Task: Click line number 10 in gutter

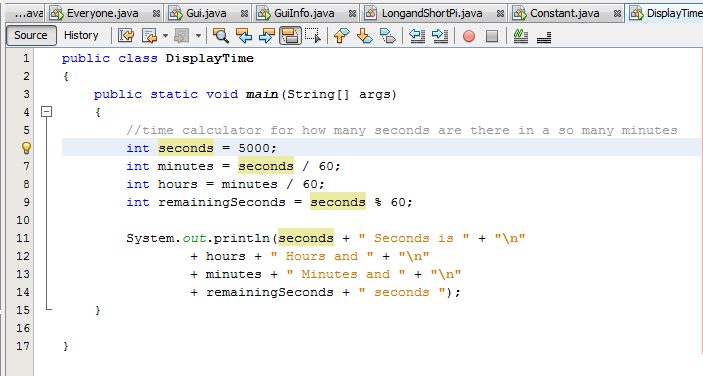Action: (22, 220)
